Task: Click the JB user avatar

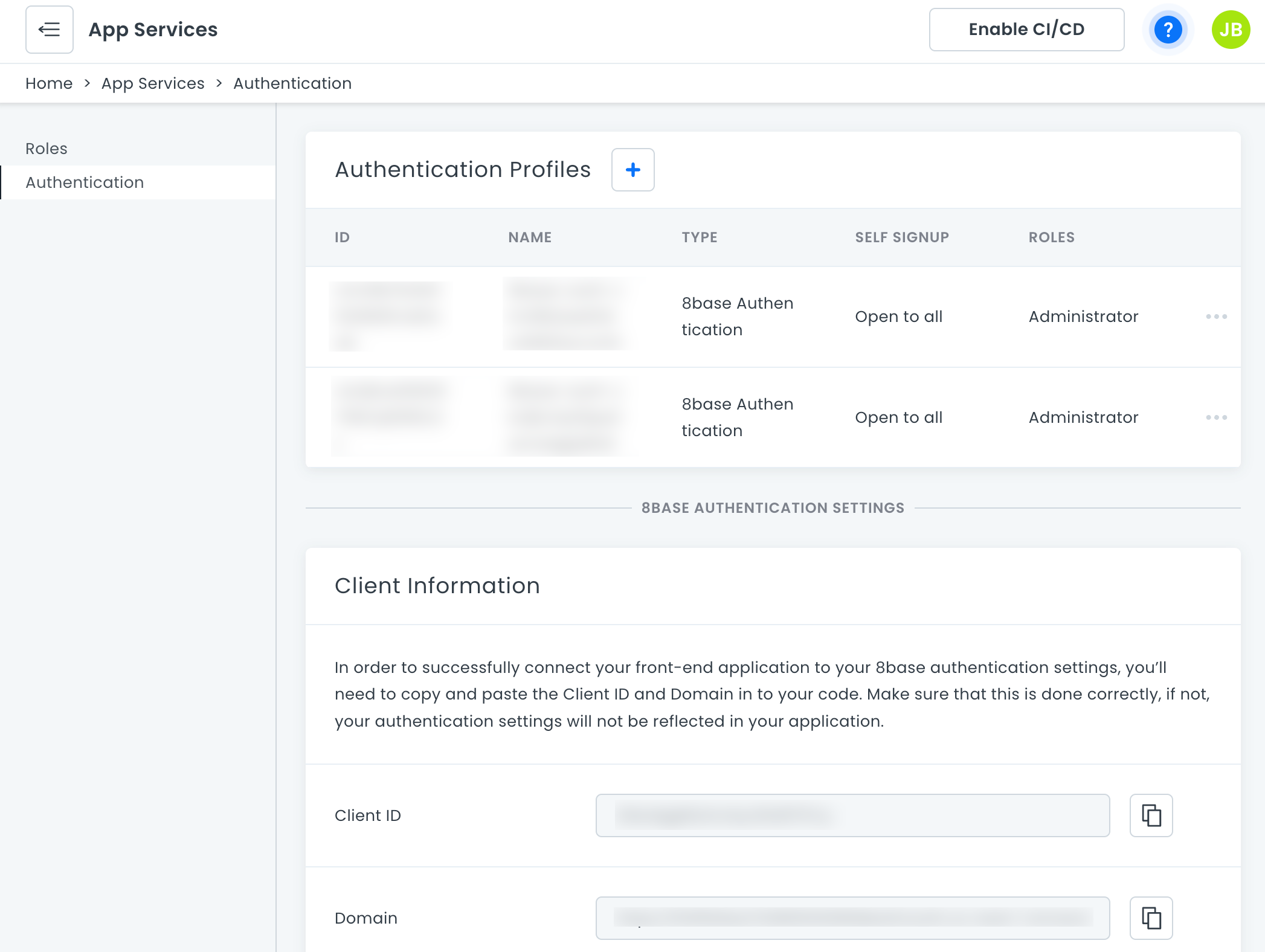Action: 1231,30
